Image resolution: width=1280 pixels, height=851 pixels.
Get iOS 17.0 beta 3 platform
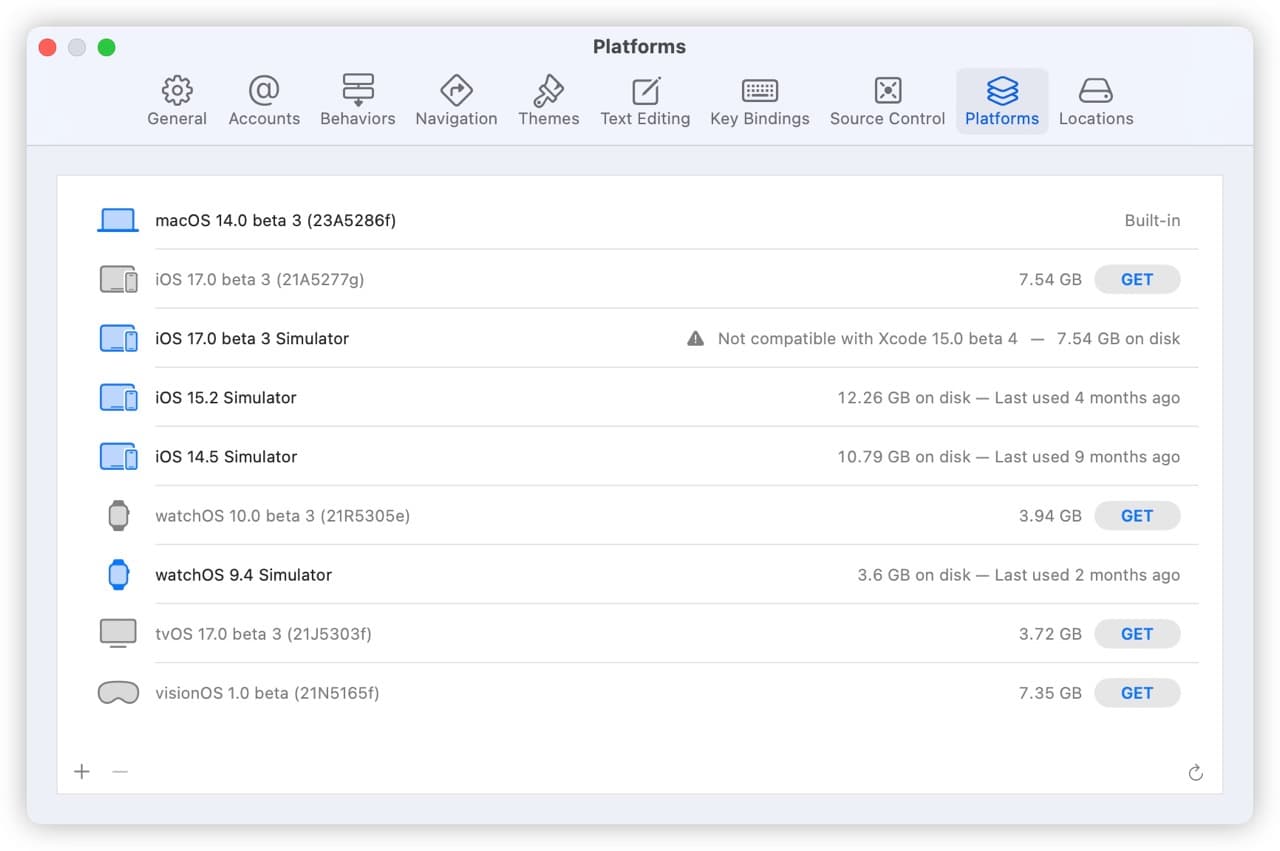(1137, 279)
